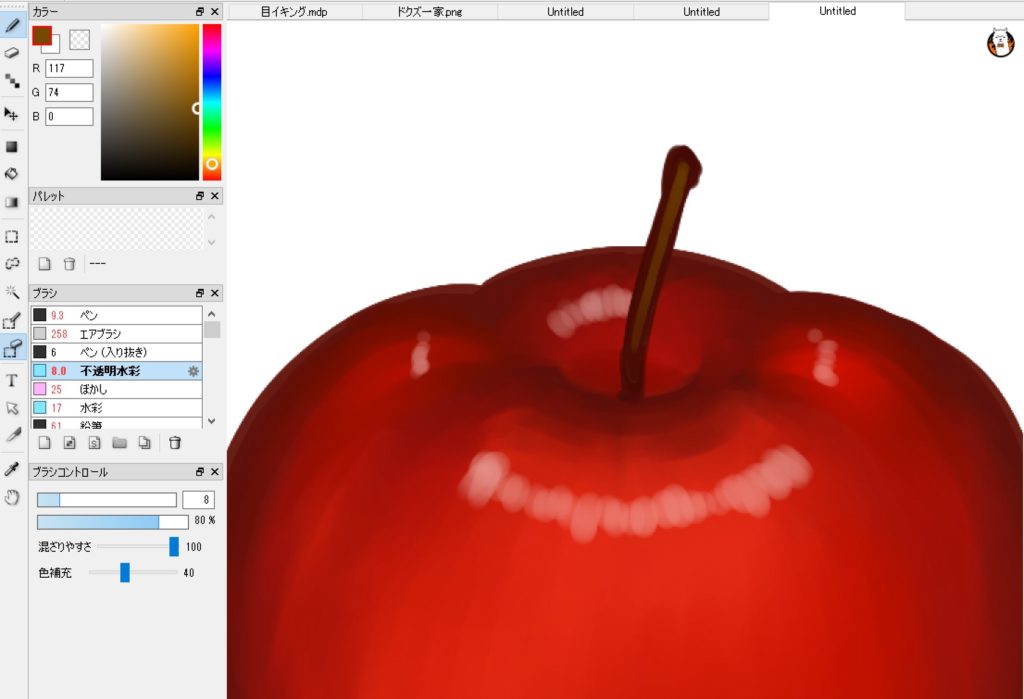
Task: Open the 目イキング.mdp tab
Action: point(294,12)
